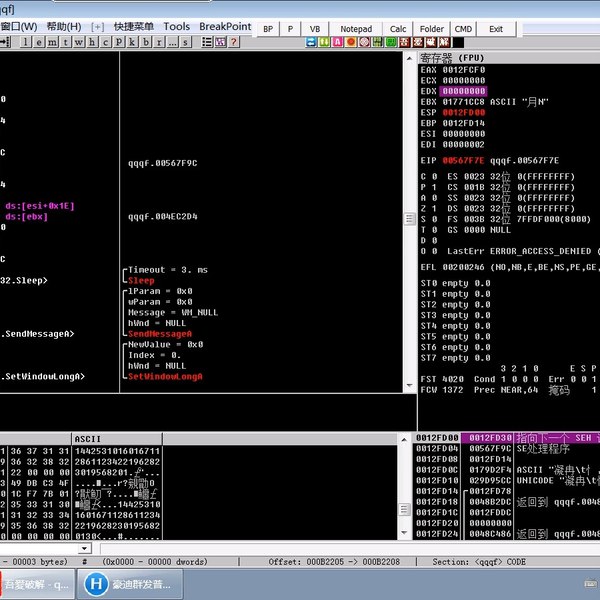Click the CMD button

click(x=463, y=29)
